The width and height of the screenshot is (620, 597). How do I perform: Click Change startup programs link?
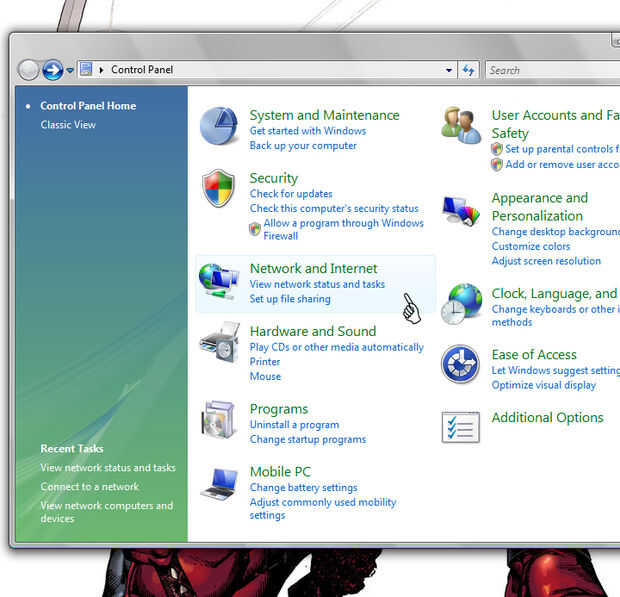pos(308,439)
